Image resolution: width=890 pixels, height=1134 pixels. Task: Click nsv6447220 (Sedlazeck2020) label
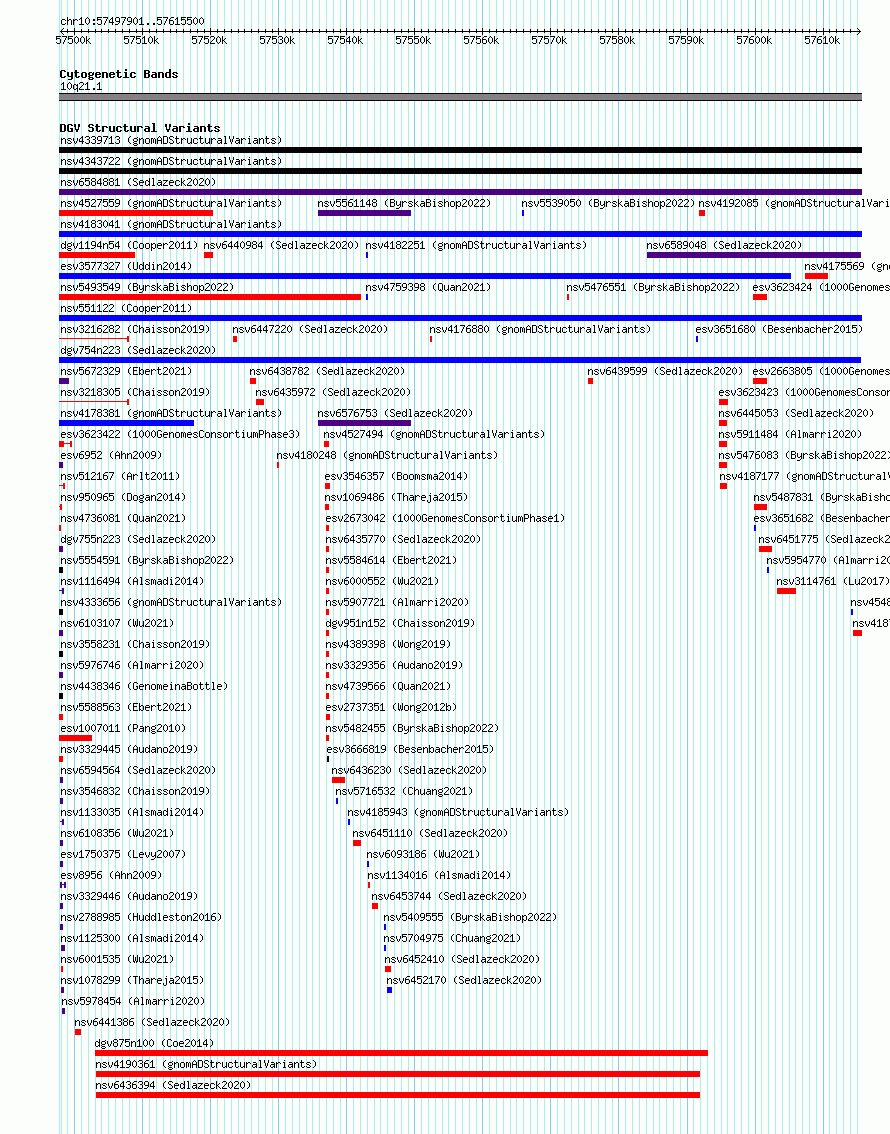tap(310, 329)
